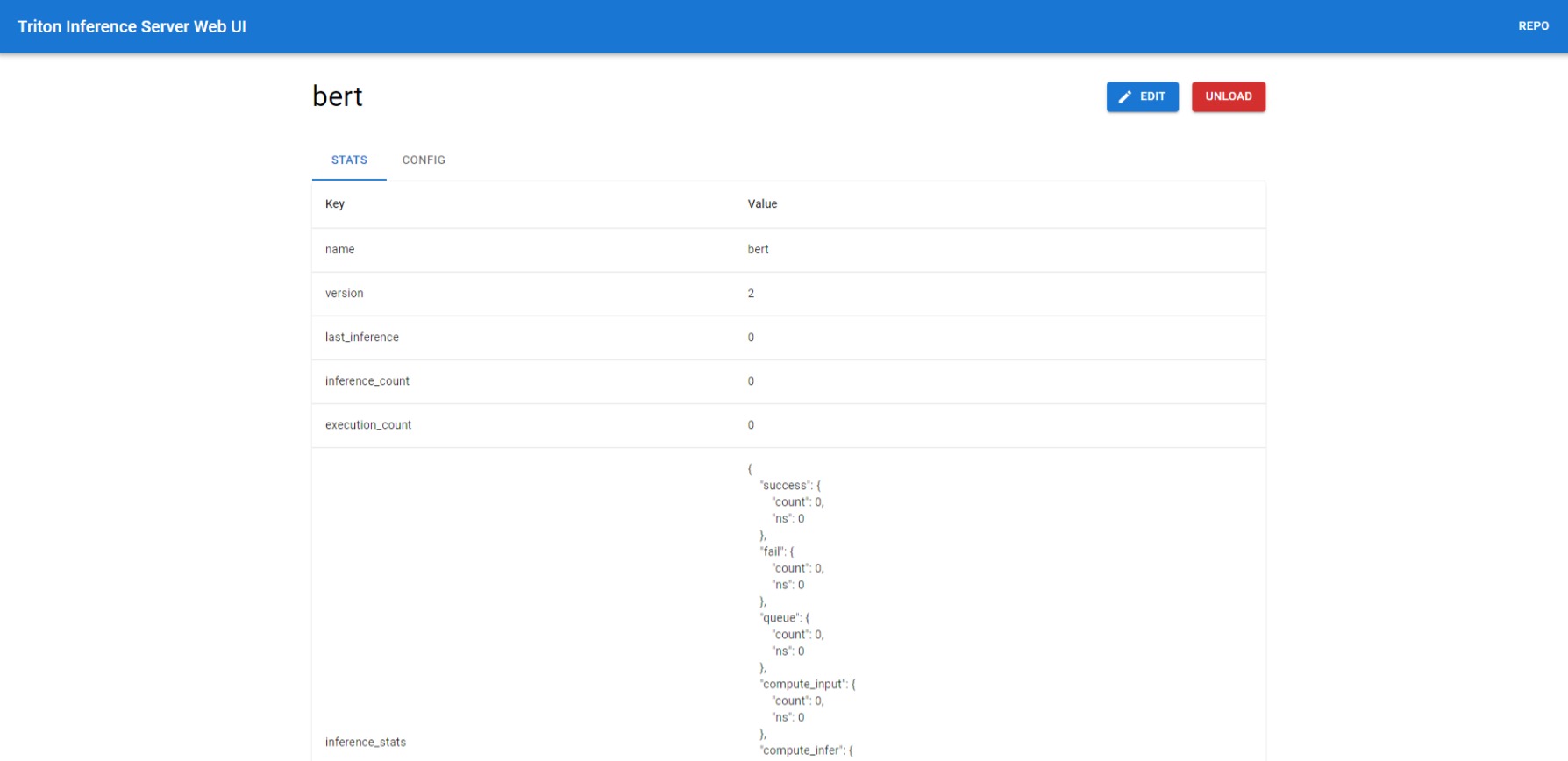
Task: Click the last_inference value 0
Action: click(x=751, y=337)
